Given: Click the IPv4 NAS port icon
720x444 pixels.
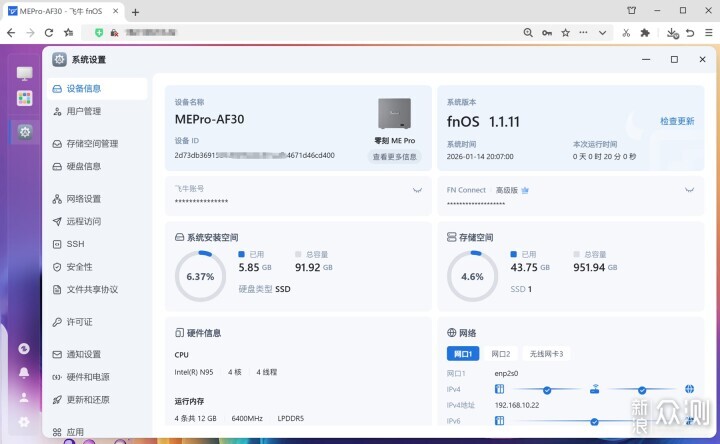Looking at the screenshot, I should point(499,389).
